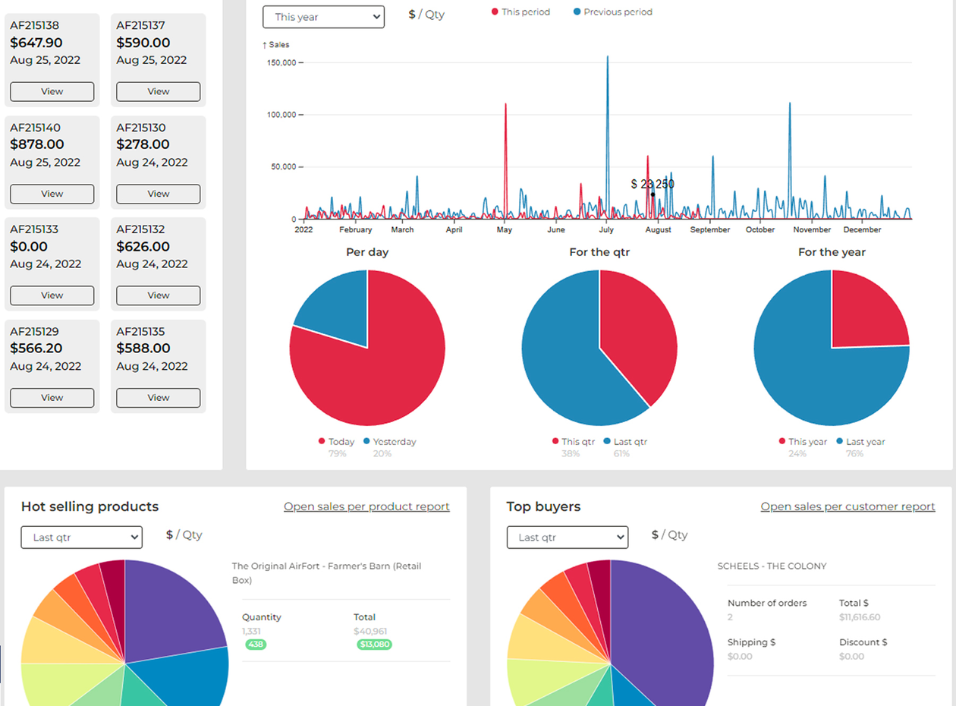The height and width of the screenshot is (706, 956).
Task: View order AF215138
Action: [51, 91]
